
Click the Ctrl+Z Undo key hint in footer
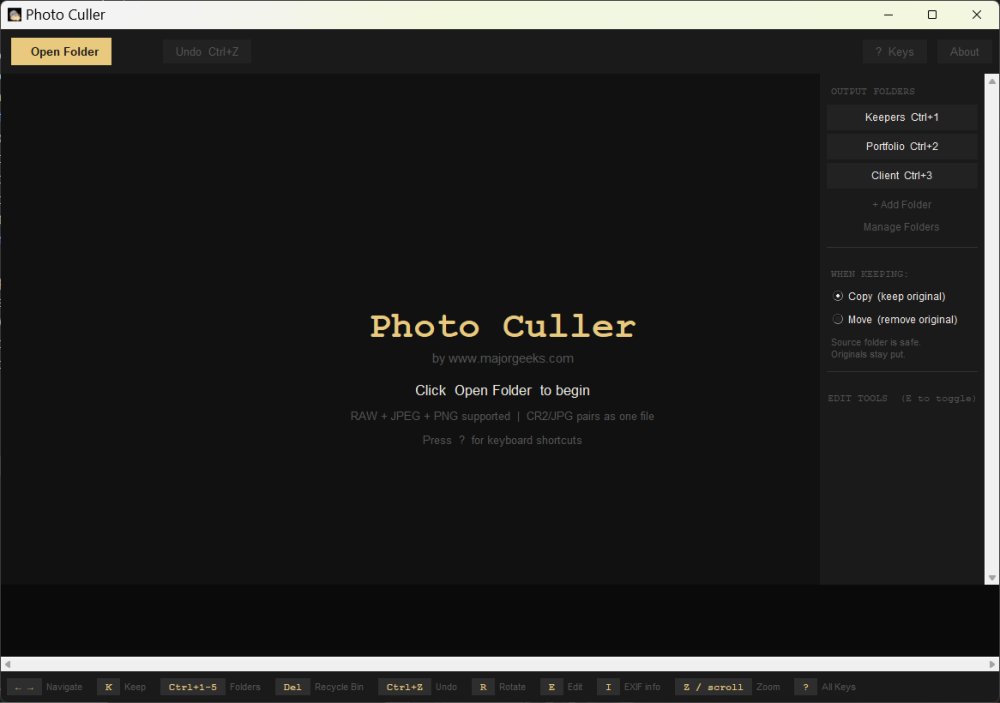418,687
